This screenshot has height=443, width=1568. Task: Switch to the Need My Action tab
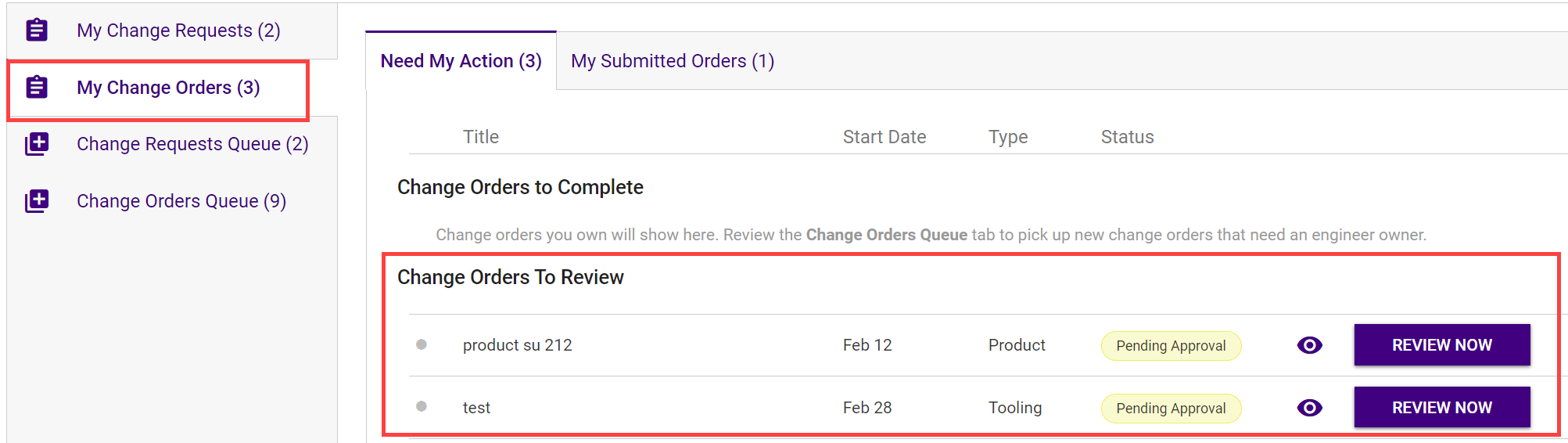[461, 61]
